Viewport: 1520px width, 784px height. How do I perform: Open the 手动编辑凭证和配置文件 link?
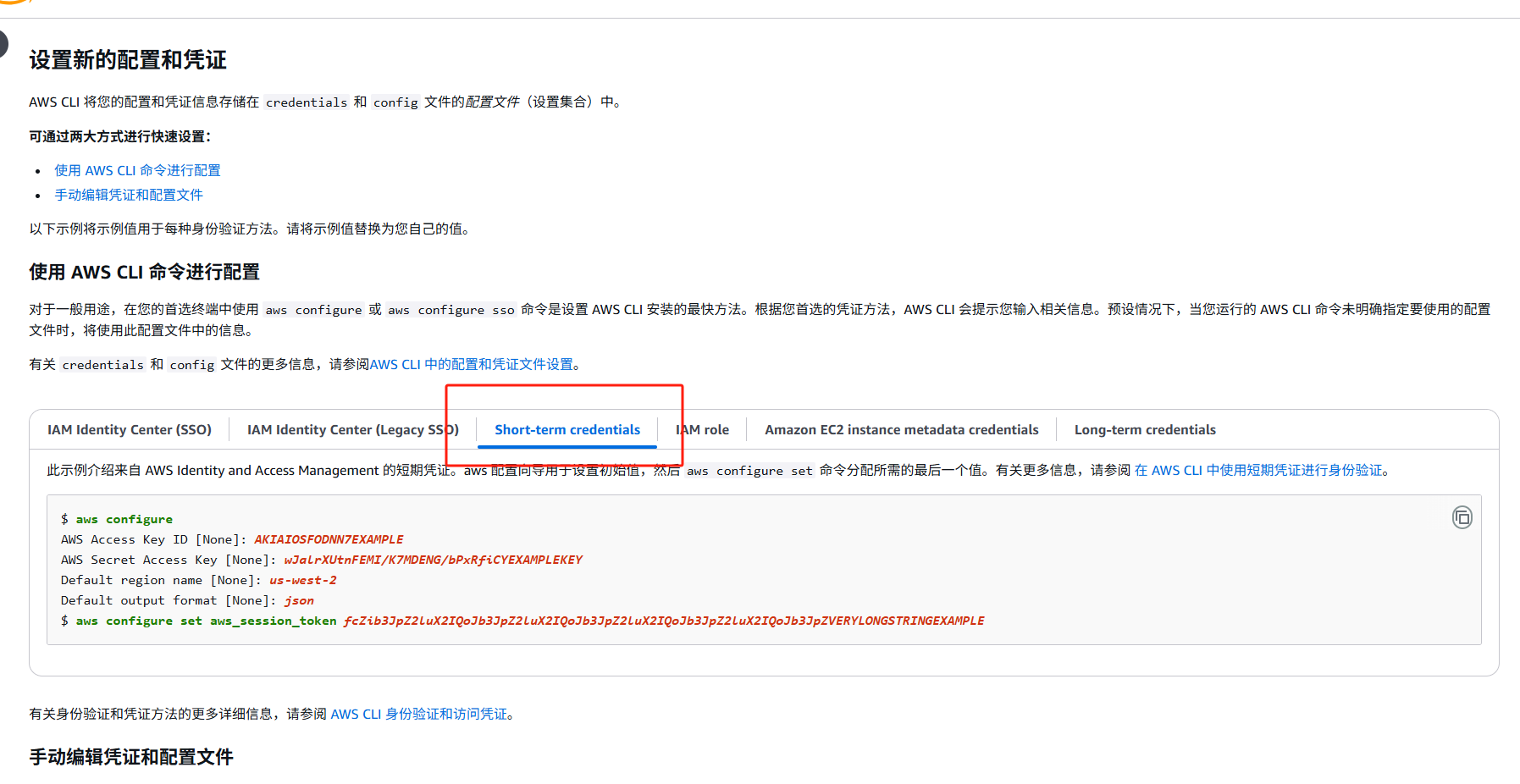(x=129, y=195)
